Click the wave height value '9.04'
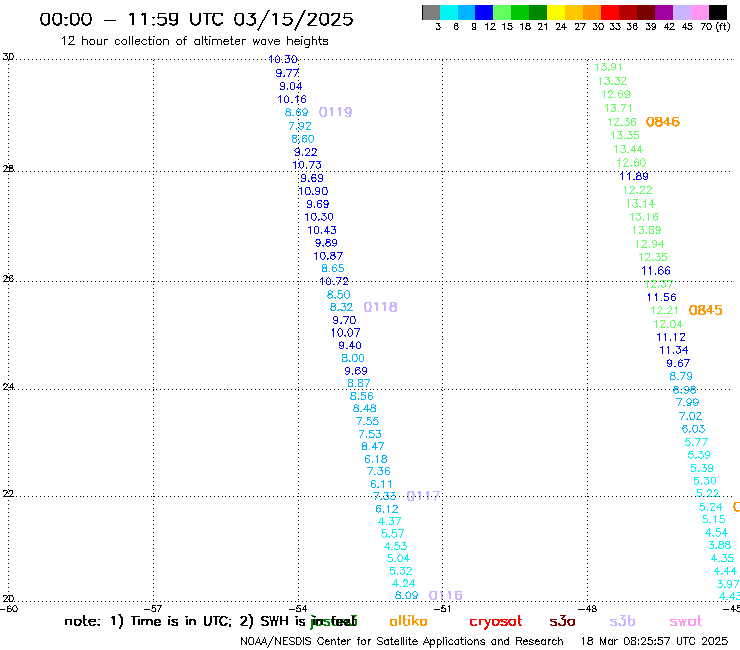The image size is (740, 650). click(x=291, y=86)
